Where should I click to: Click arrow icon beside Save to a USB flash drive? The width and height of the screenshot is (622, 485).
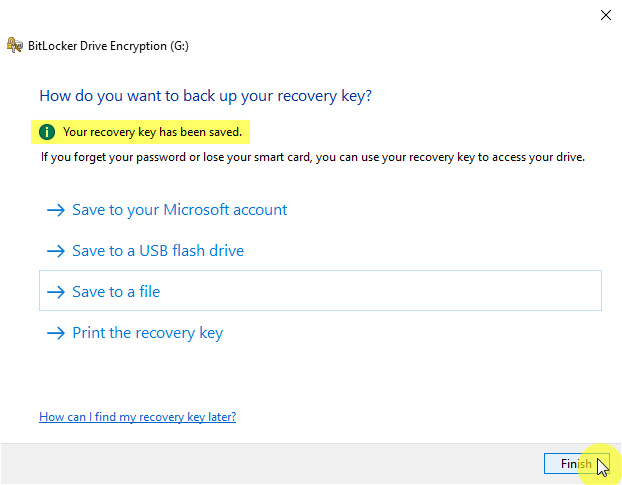pyautogui.click(x=55, y=251)
